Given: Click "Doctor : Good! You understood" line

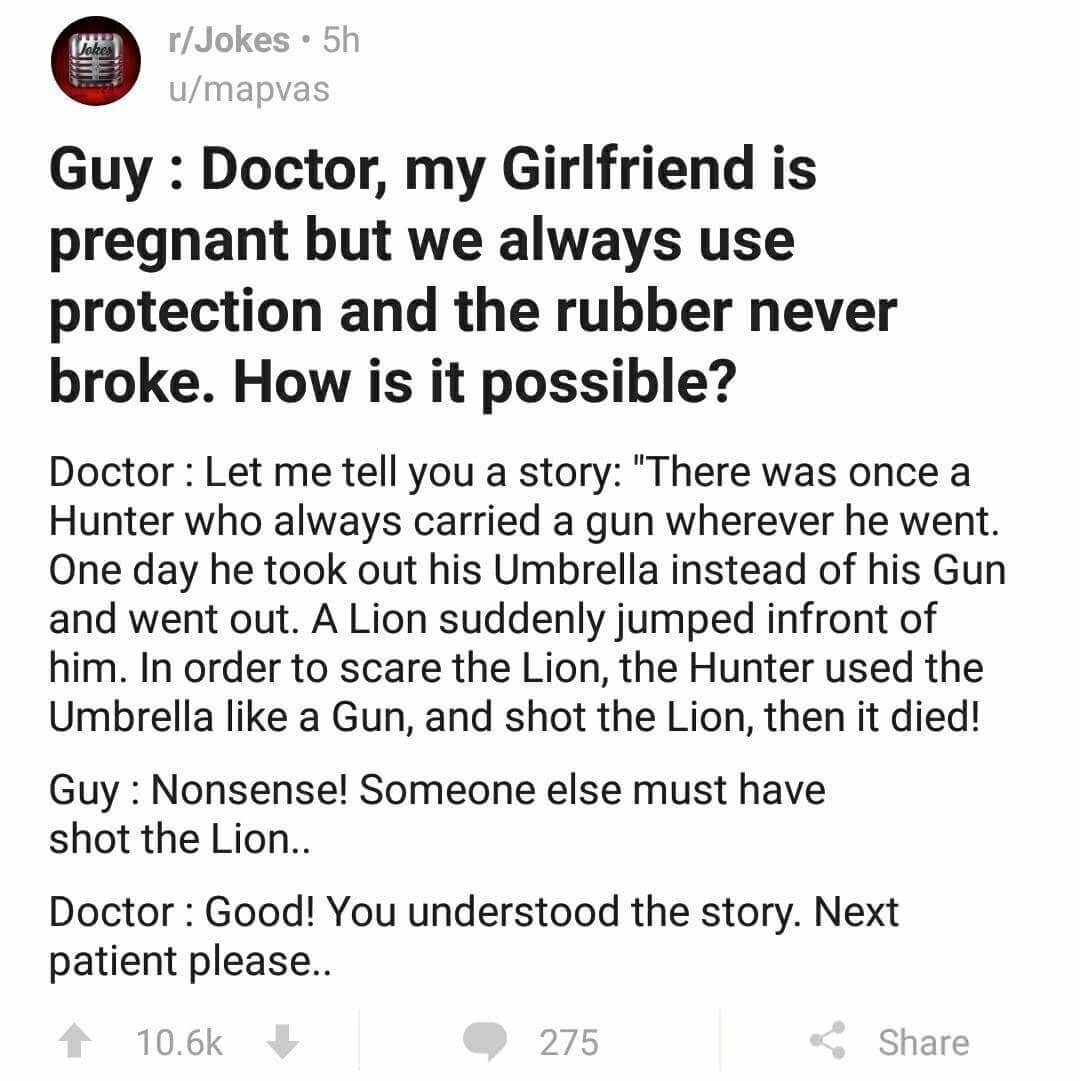Looking at the screenshot, I should pos(474,912).
